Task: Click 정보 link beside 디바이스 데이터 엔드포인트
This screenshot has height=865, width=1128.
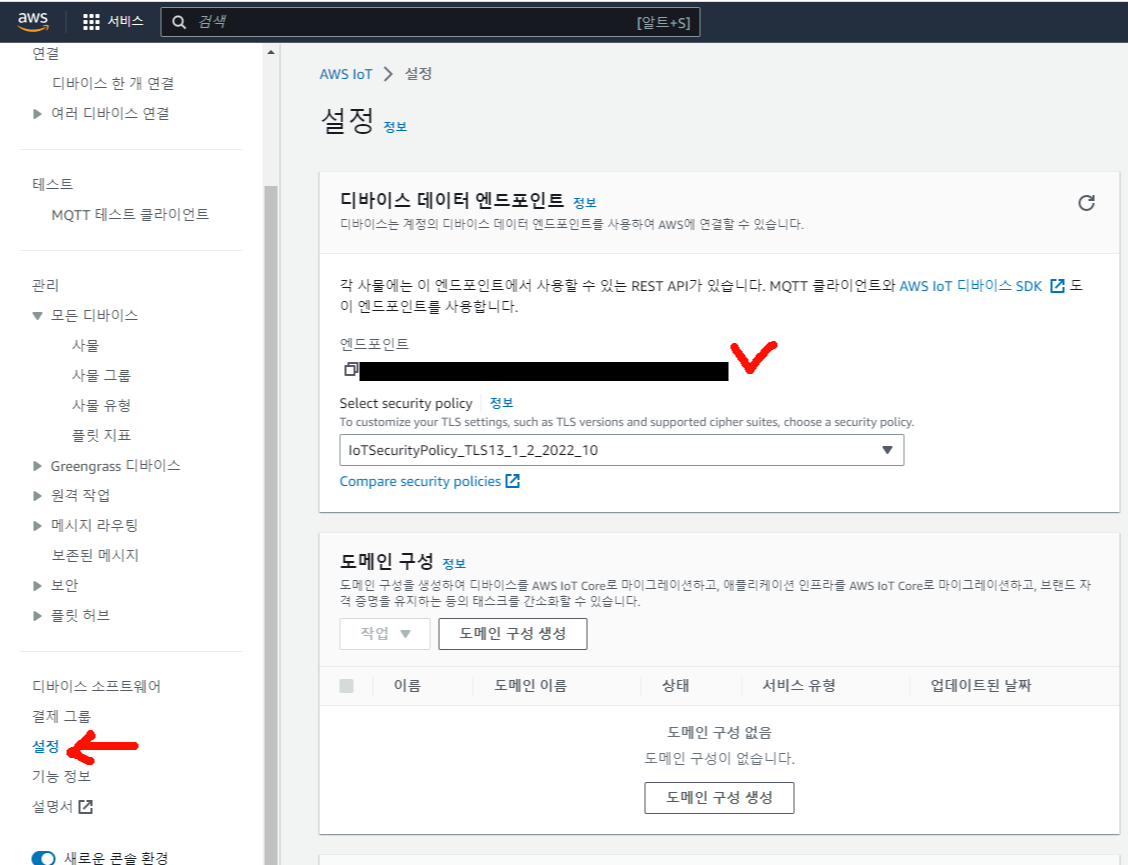Action: pos(584,203)
